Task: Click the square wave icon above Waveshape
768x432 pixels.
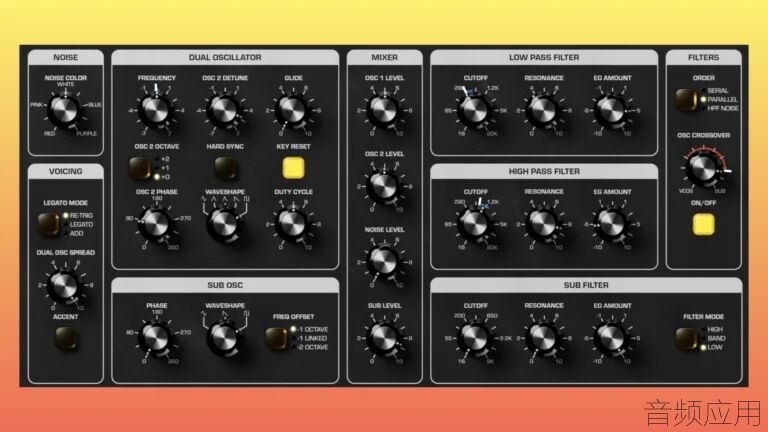Action: [247, 199]
